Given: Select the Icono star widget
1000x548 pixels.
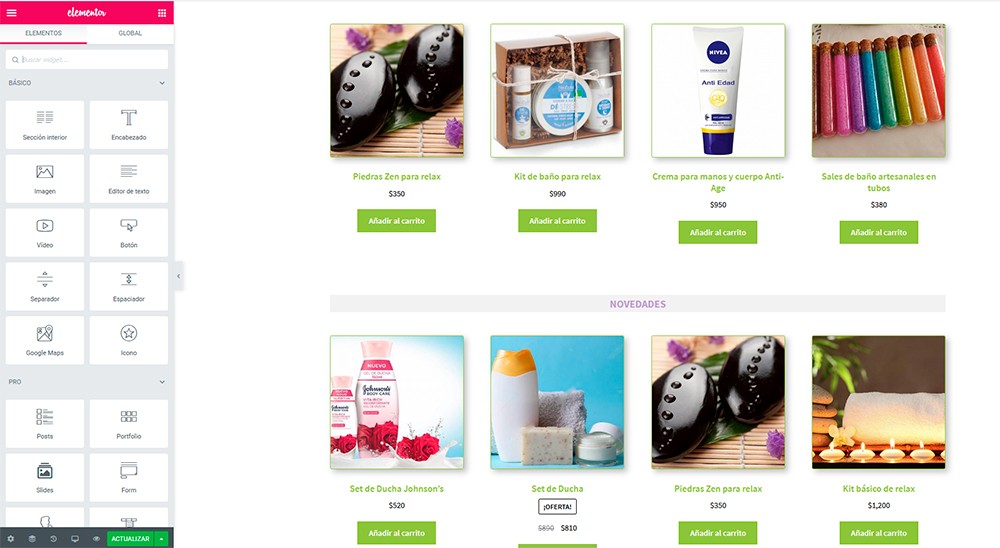Looking at the screenshot, I should 129,340.
